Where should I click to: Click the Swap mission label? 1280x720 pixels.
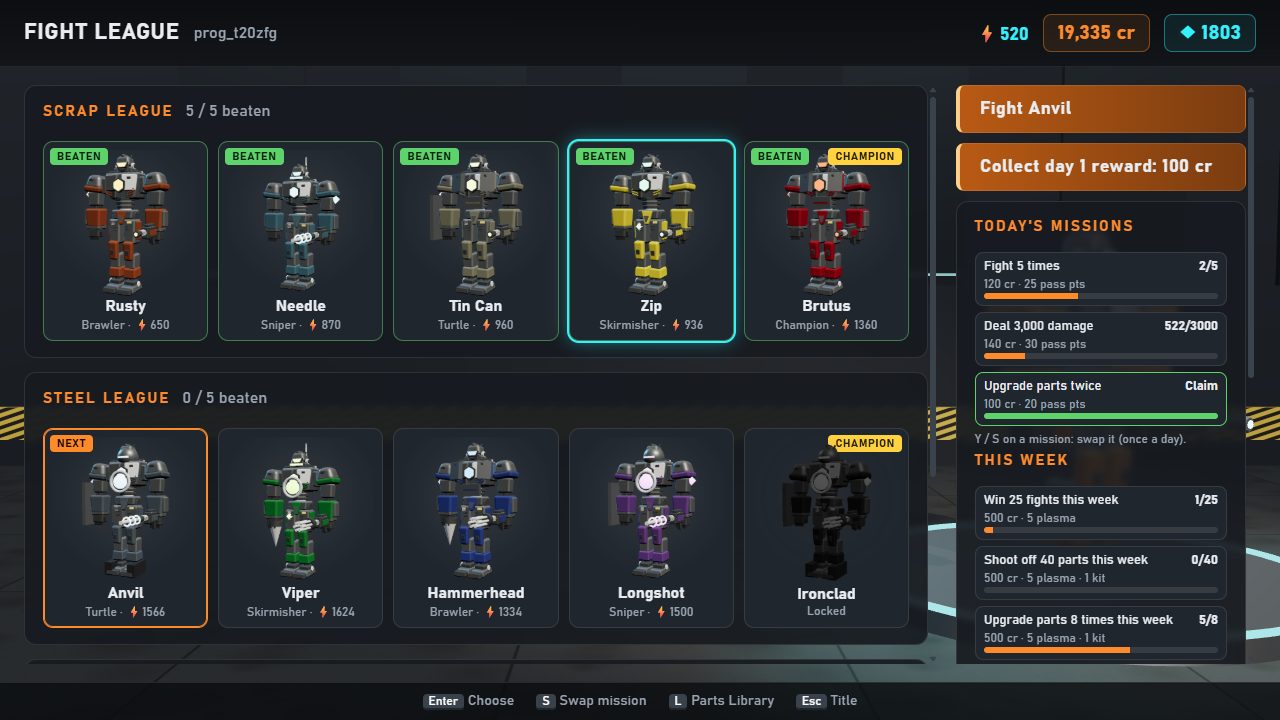(603, 700)
